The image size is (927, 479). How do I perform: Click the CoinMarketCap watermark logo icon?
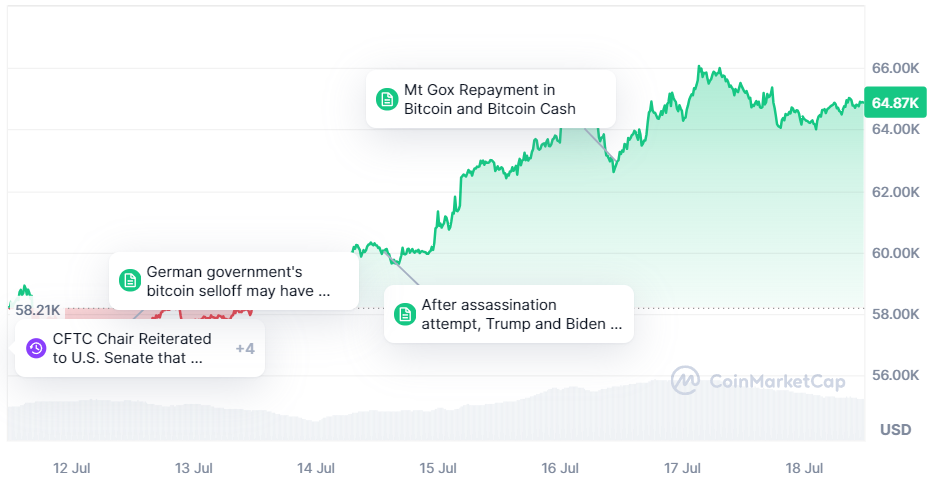[x=685, y=381]
